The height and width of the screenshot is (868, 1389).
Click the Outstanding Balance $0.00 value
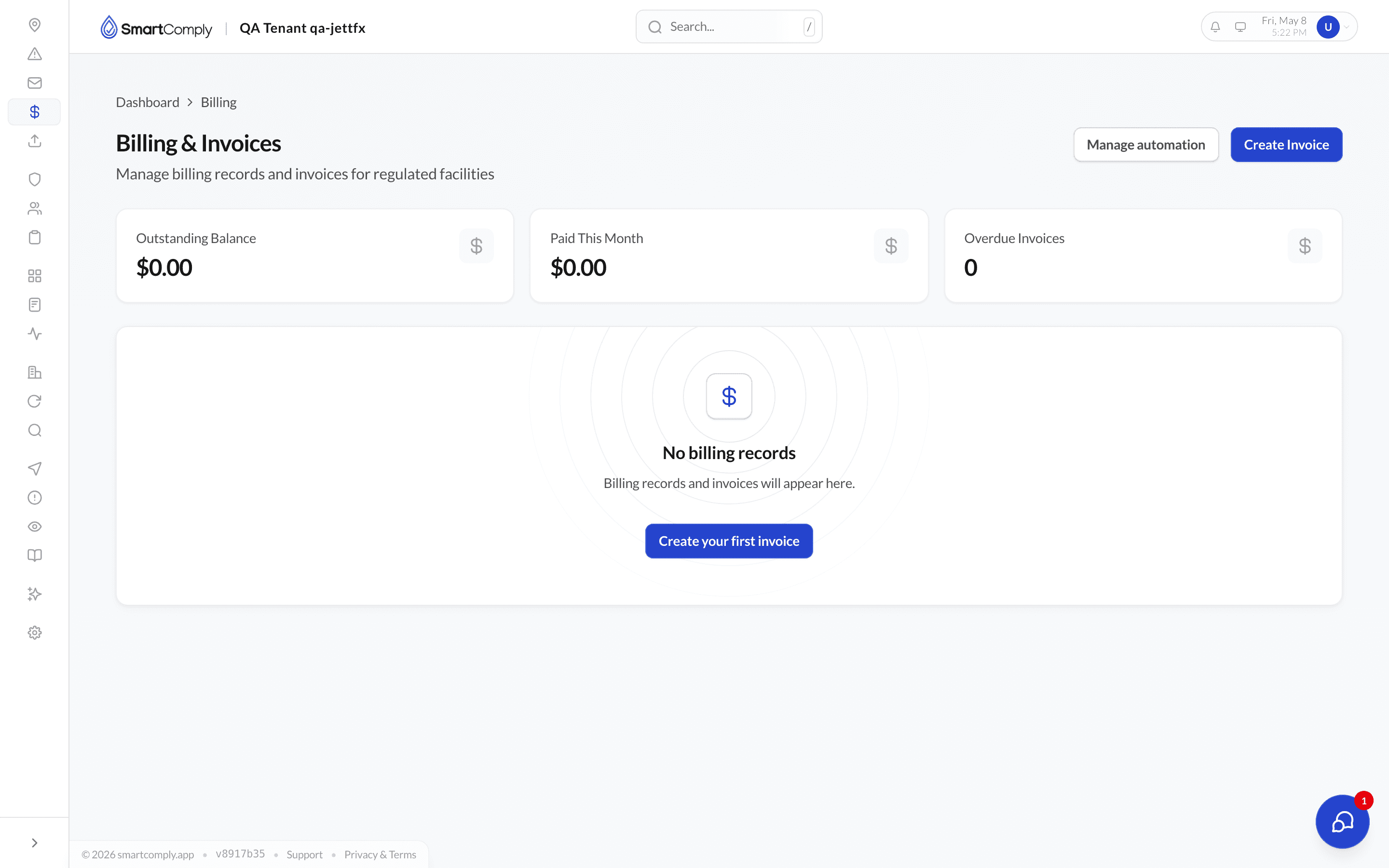coord(164,268)
